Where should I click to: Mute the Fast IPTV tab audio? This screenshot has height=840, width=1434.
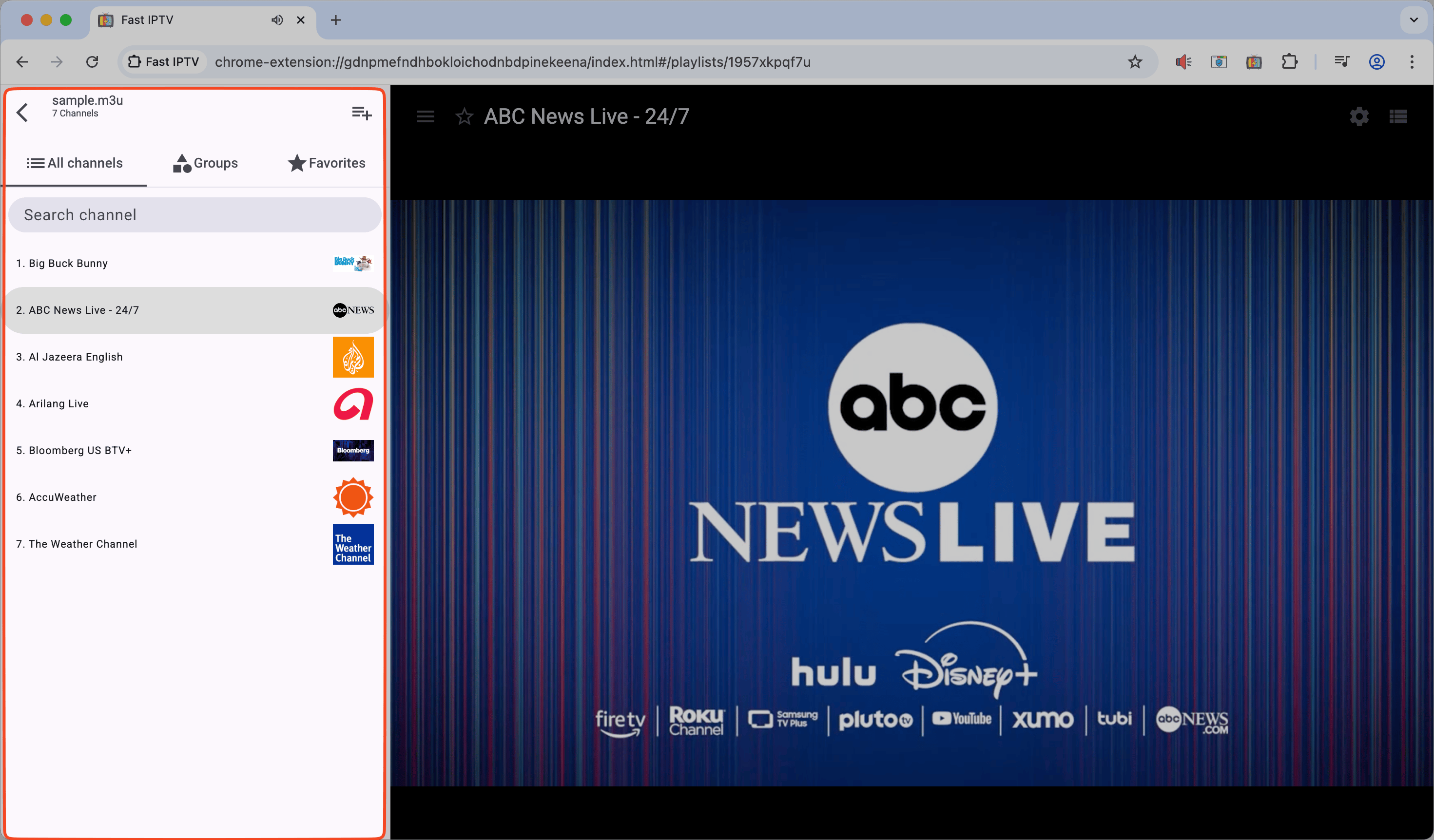pos(277,20)
